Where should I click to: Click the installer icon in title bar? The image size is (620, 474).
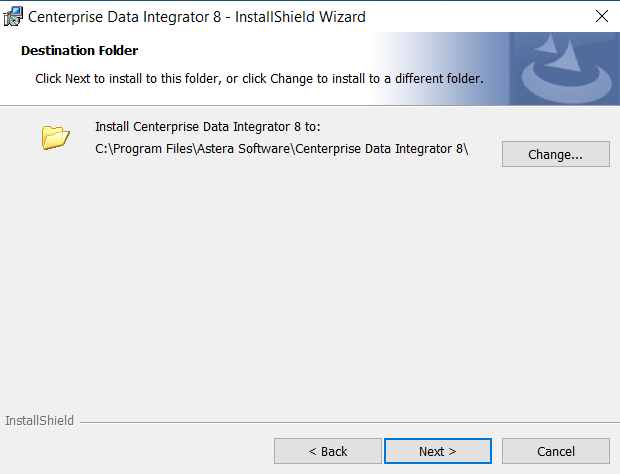coord(14,16)
